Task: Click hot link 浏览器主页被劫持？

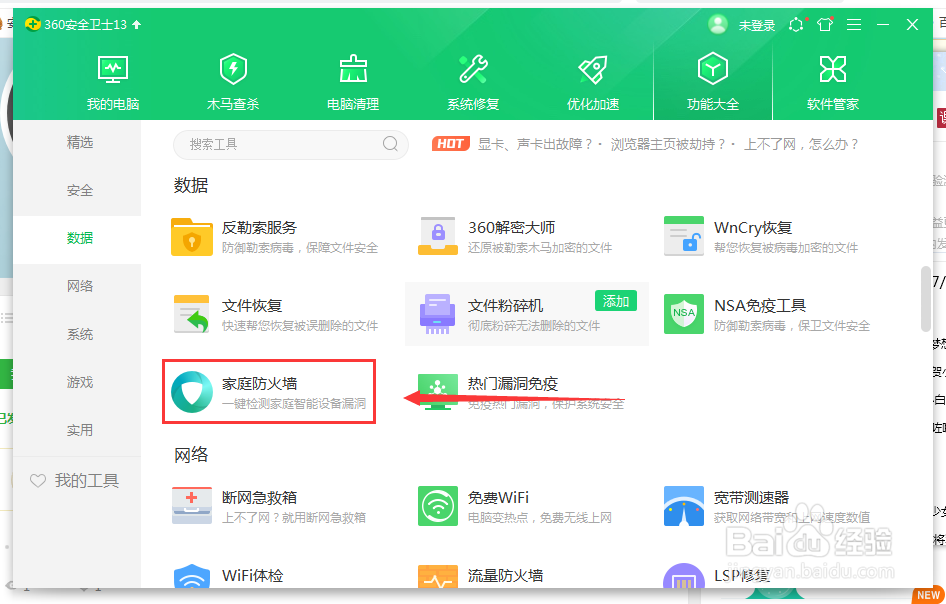Action: (668, 144)
